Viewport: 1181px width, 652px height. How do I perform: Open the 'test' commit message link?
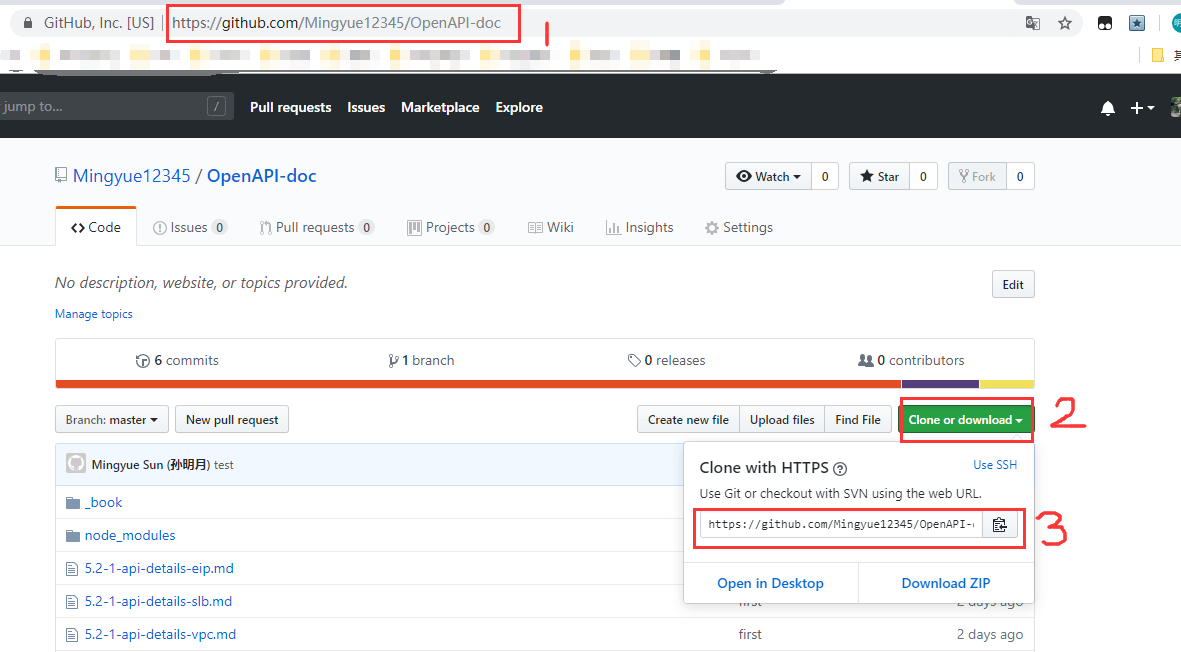pos(224,465)
